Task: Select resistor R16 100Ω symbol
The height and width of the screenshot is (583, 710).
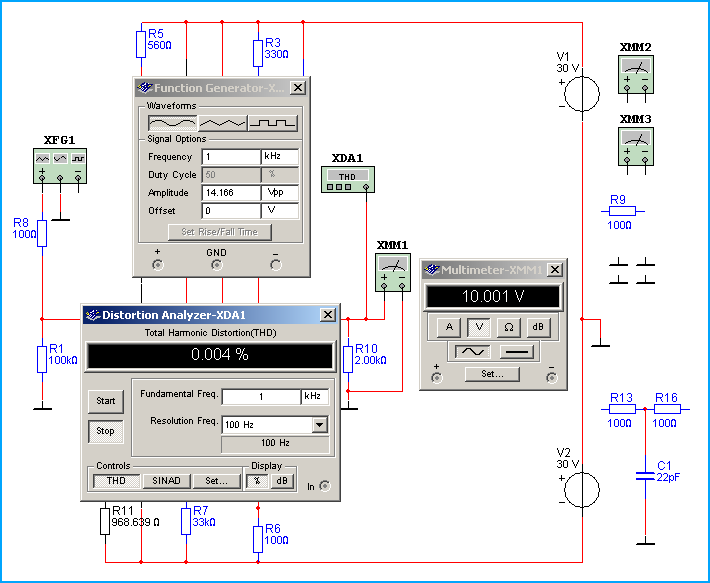Action: point(667,409)
